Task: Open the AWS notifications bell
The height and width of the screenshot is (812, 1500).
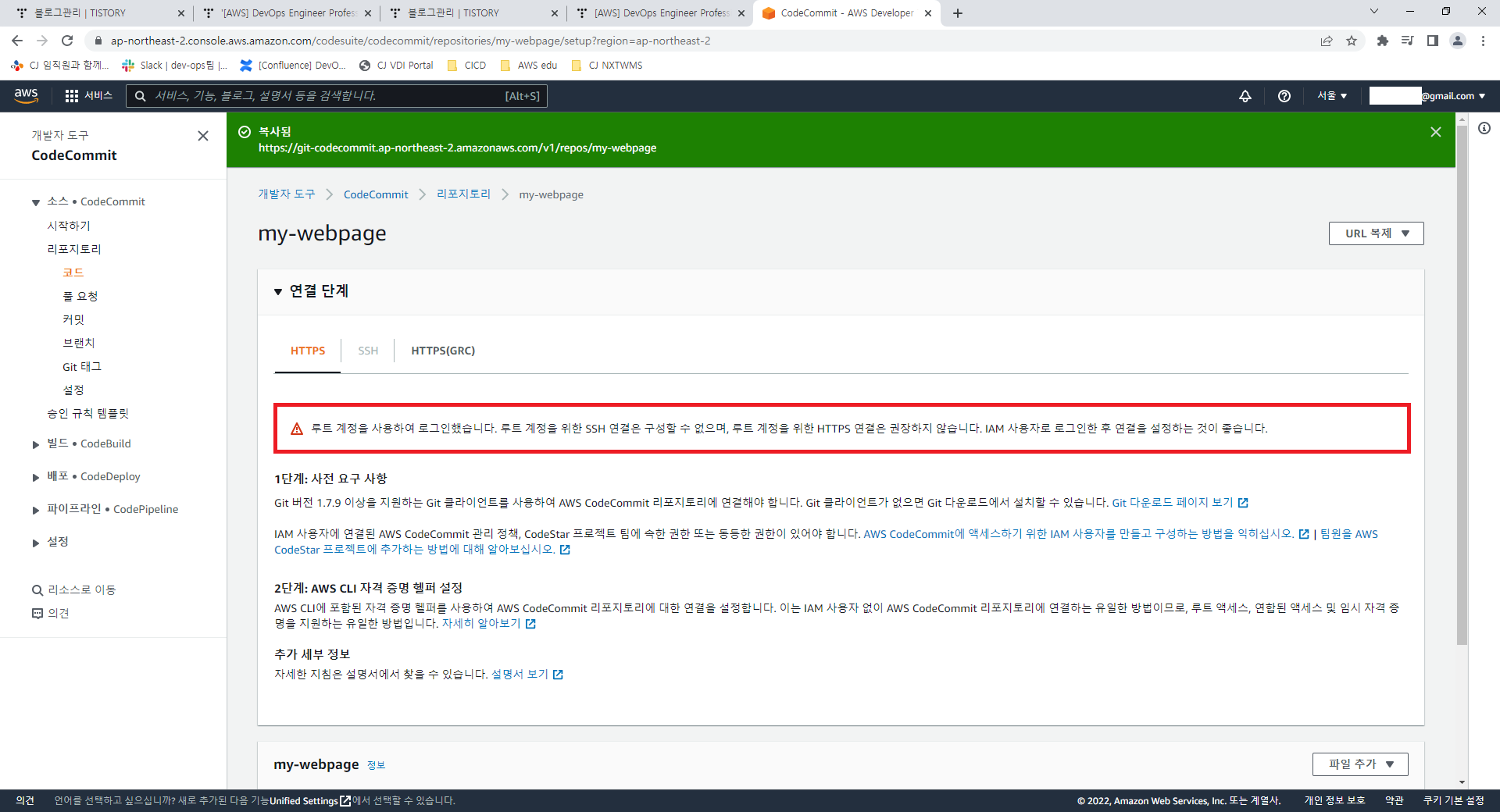Action: tap(1245, 96)
